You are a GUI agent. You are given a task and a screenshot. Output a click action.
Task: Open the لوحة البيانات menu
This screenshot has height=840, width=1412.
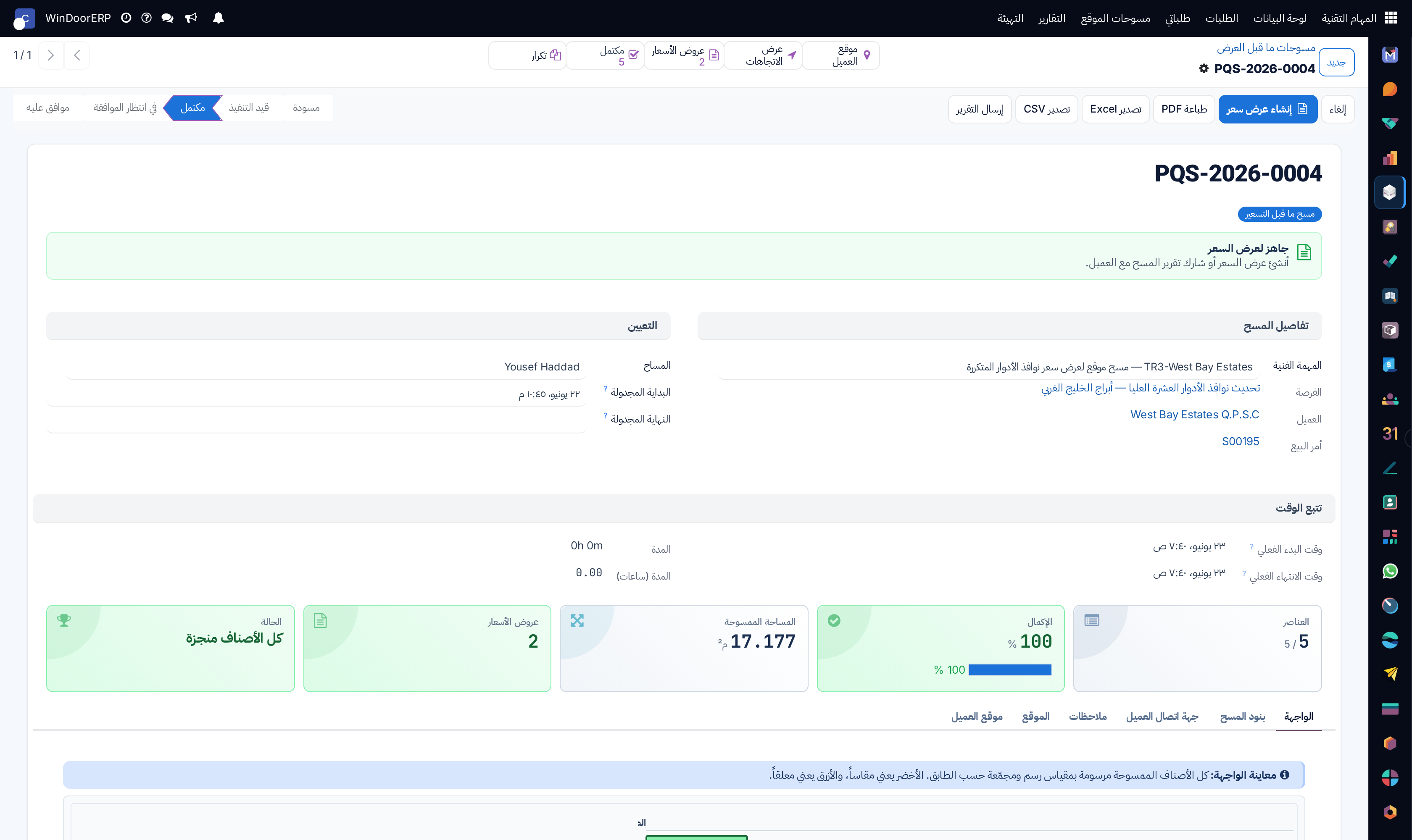point(1280,18)
